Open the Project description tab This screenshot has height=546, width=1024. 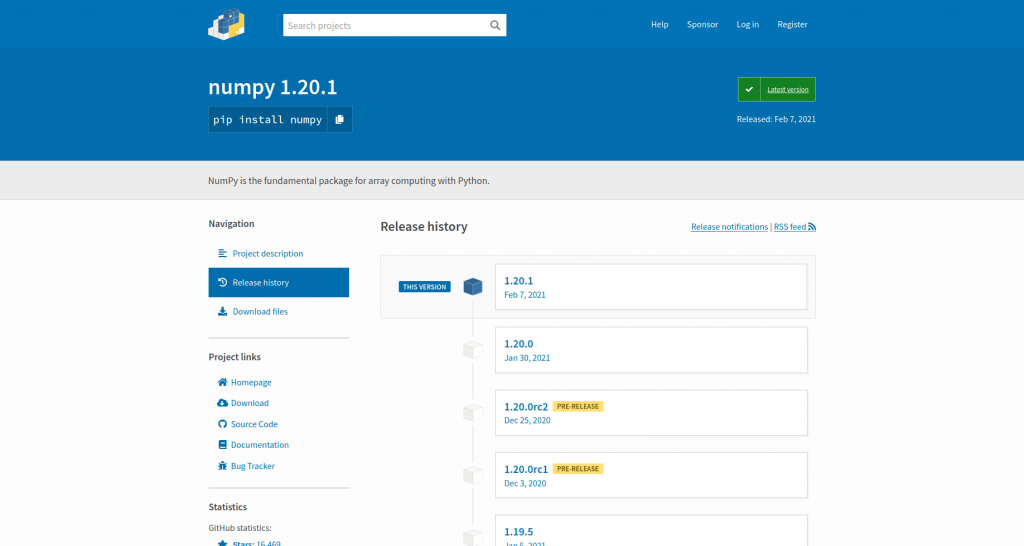[267, 254]
